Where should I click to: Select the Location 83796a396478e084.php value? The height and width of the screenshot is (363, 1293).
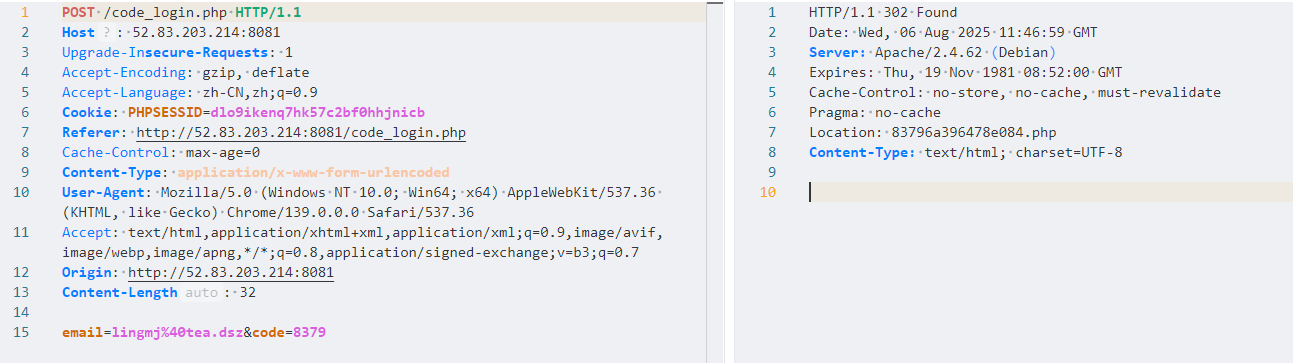coord(974,132)
